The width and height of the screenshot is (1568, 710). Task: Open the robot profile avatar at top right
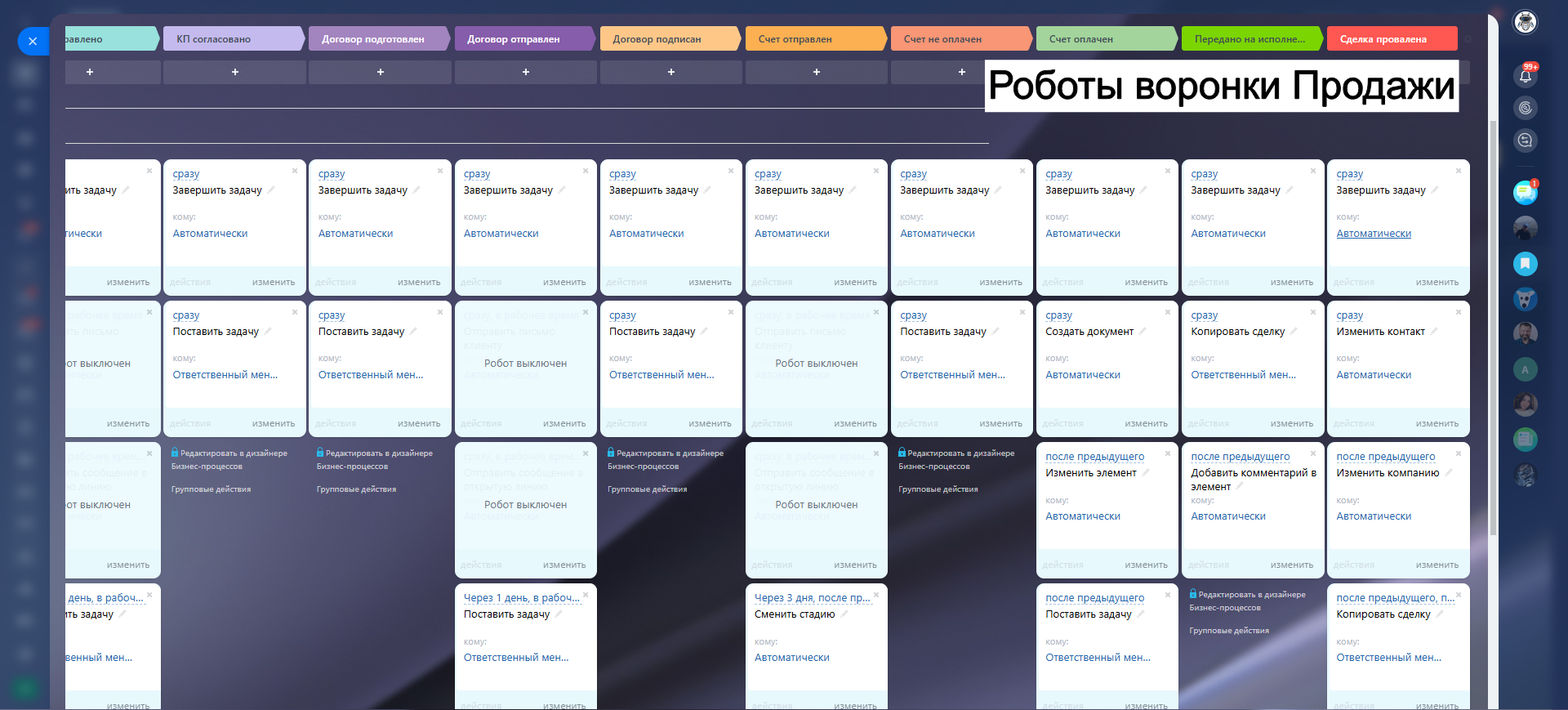1525,22
